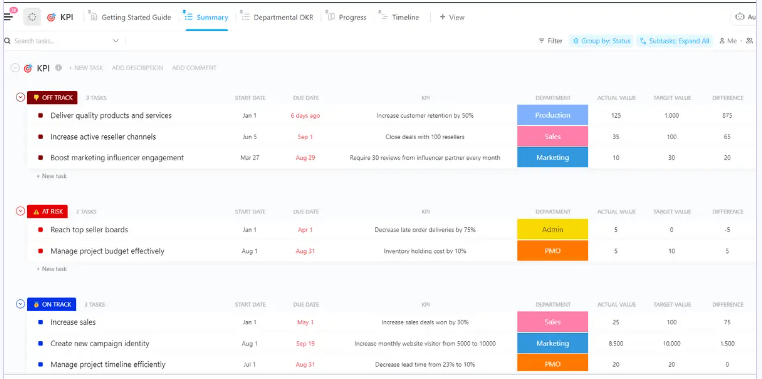The image size is (762, 379).
Task: Click the KPI list info icon
Action: tap(58, 68)
